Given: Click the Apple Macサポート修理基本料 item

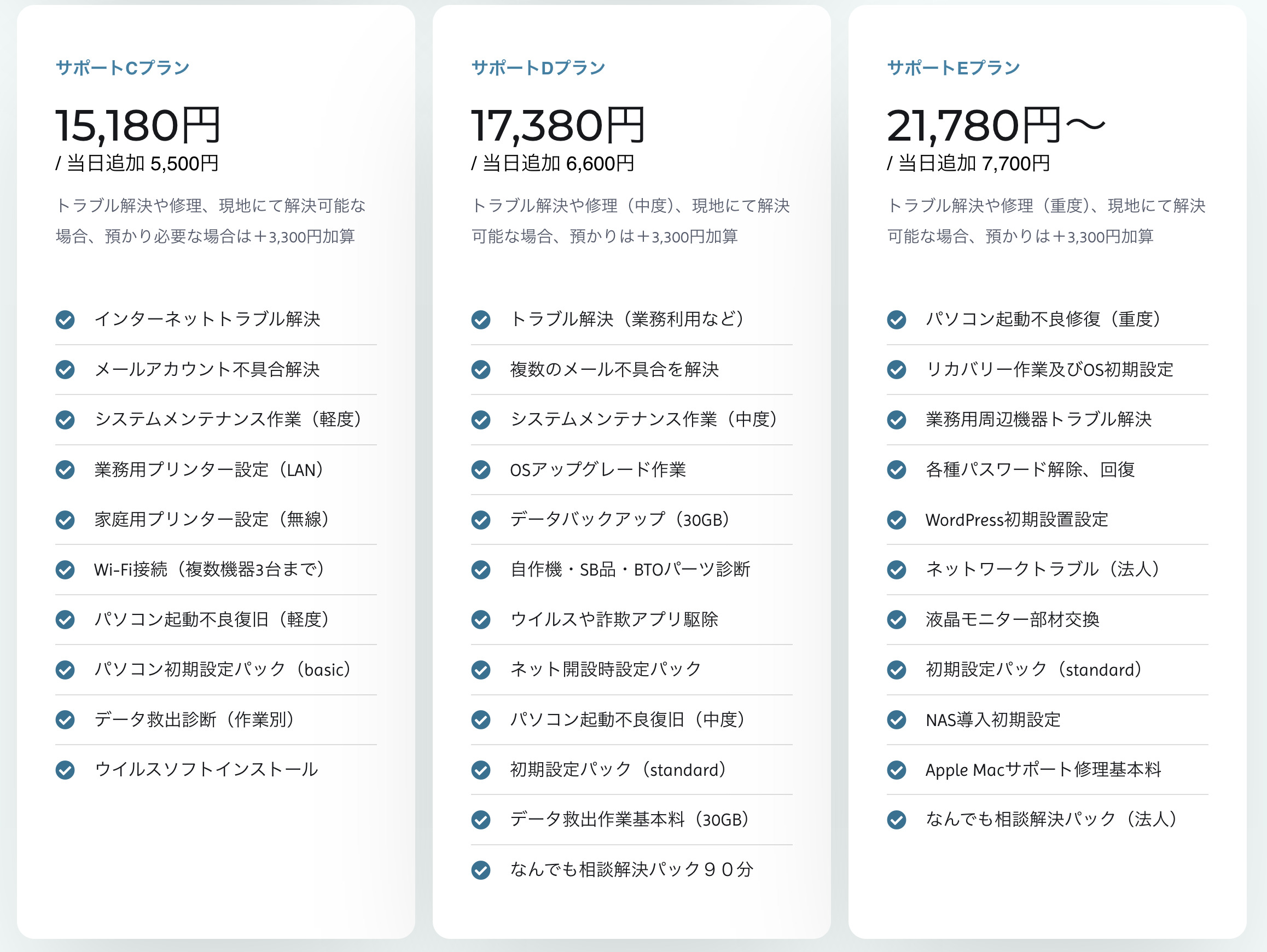Looking at the screenshot, I should (1043, 770).
